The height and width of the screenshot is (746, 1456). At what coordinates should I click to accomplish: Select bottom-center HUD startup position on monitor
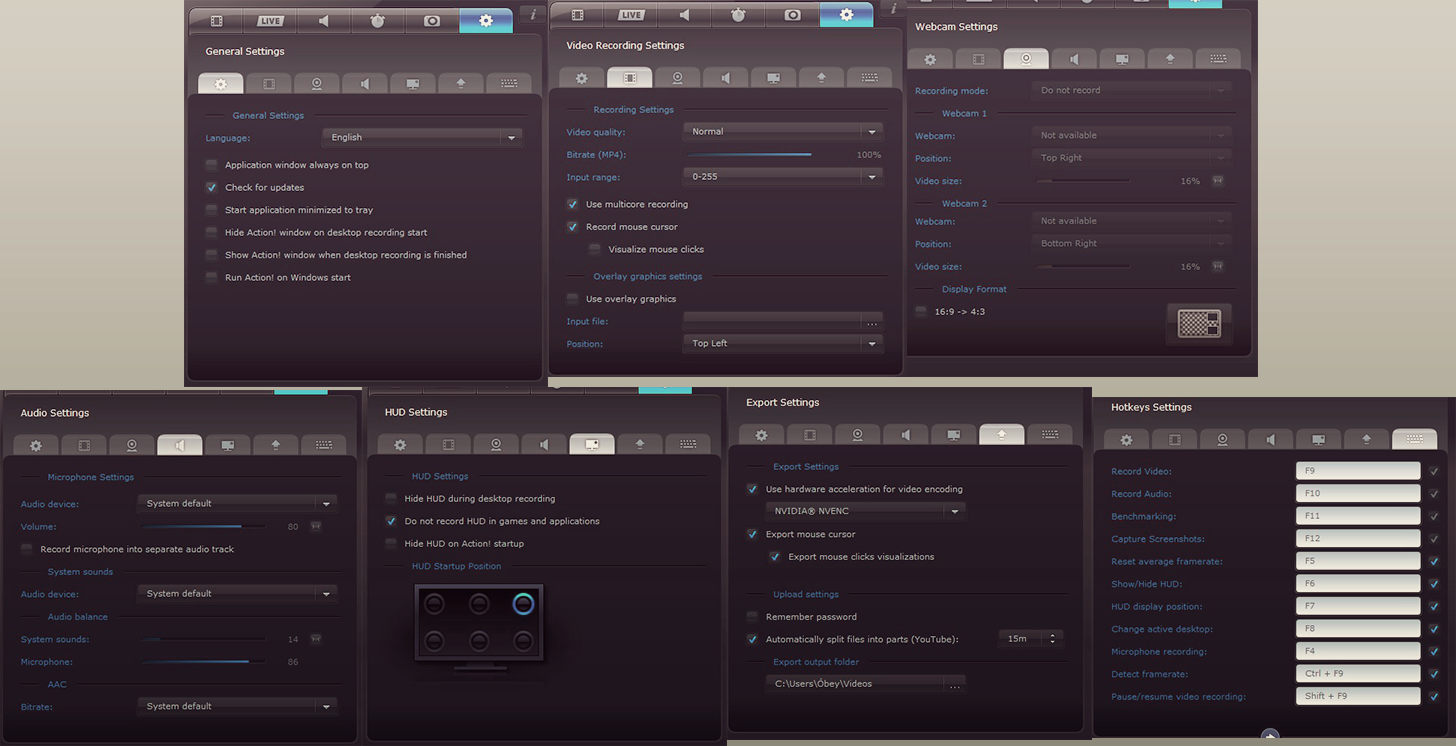coord(479,641)
